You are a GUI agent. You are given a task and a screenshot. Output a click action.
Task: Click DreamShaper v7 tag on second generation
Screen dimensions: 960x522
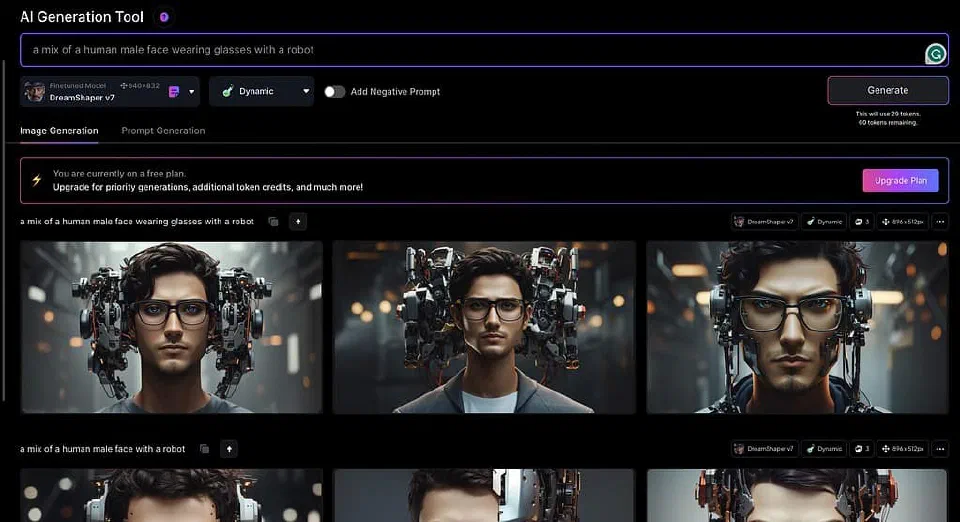click(764, 449)
